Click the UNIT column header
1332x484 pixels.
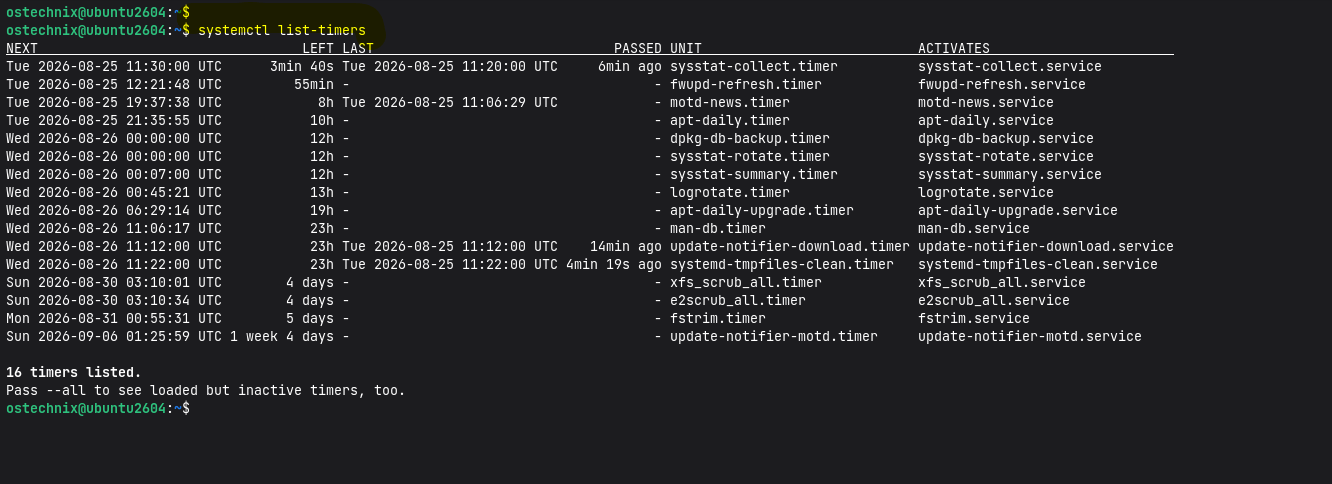(x=686, y=48)
